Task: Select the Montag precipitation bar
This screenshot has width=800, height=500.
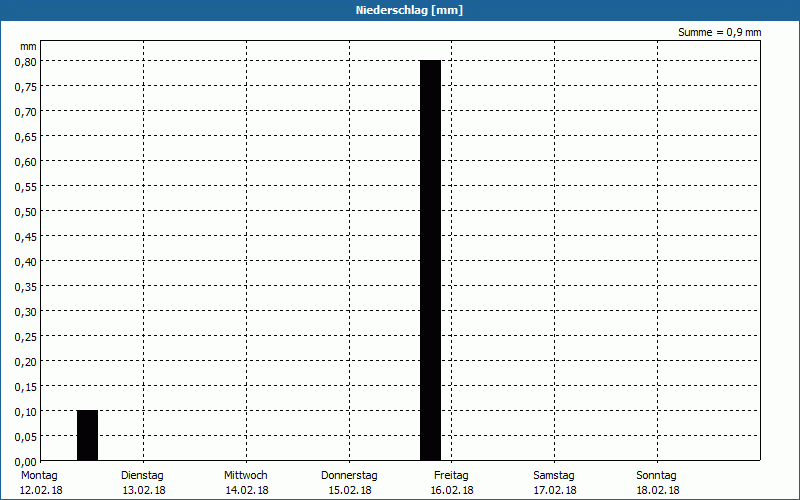Action: (x=87, y=435)
